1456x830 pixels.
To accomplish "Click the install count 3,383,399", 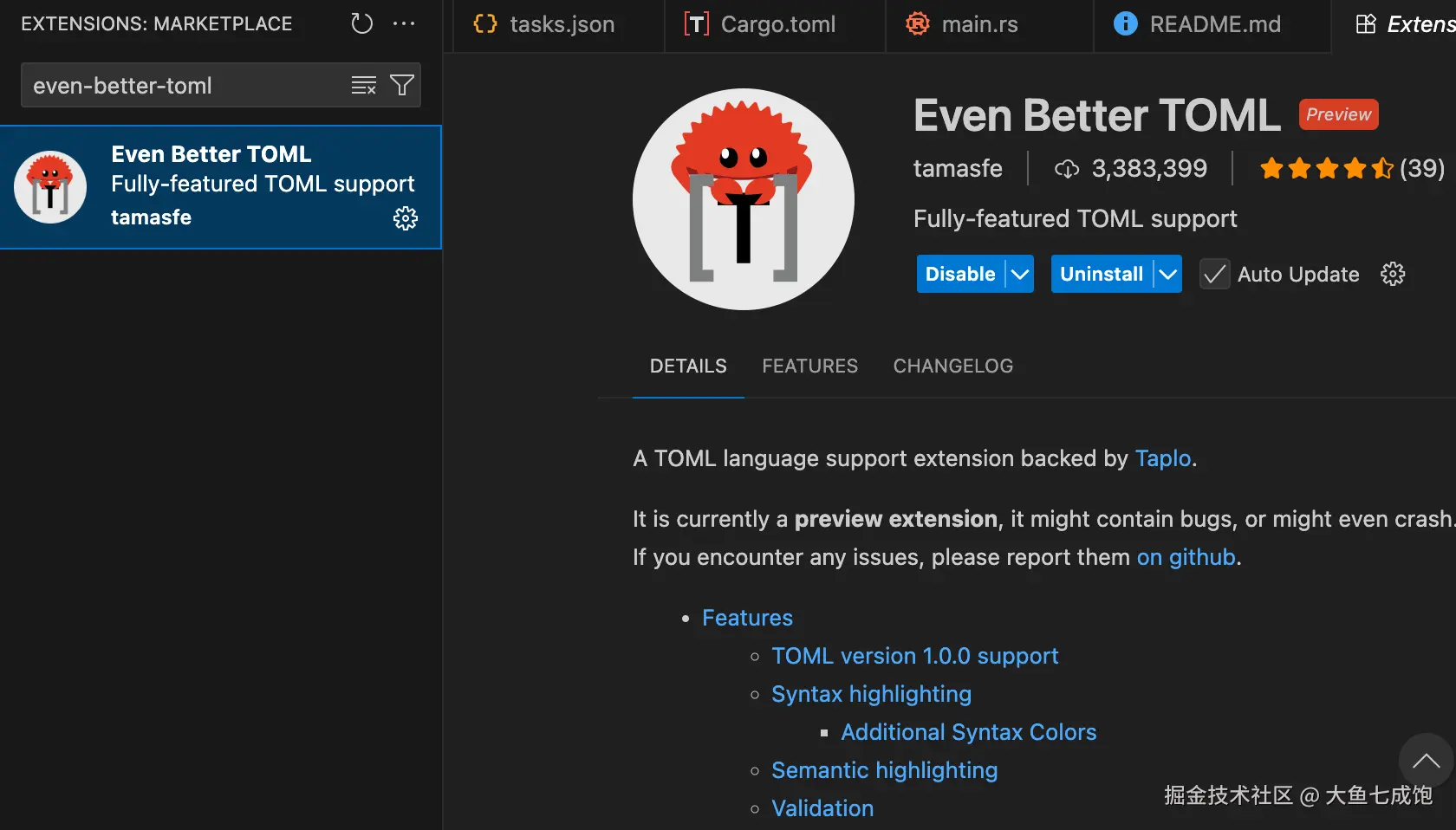I will coord(1149,169).
